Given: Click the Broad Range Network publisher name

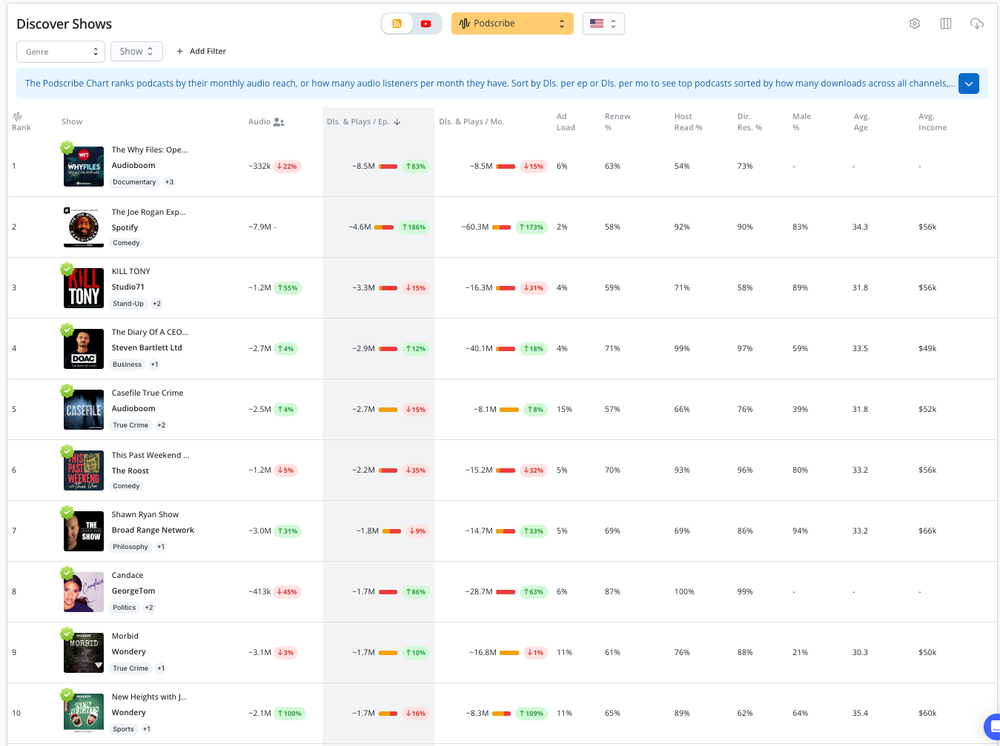Looking at the screenshot, I should coord(153,530).
